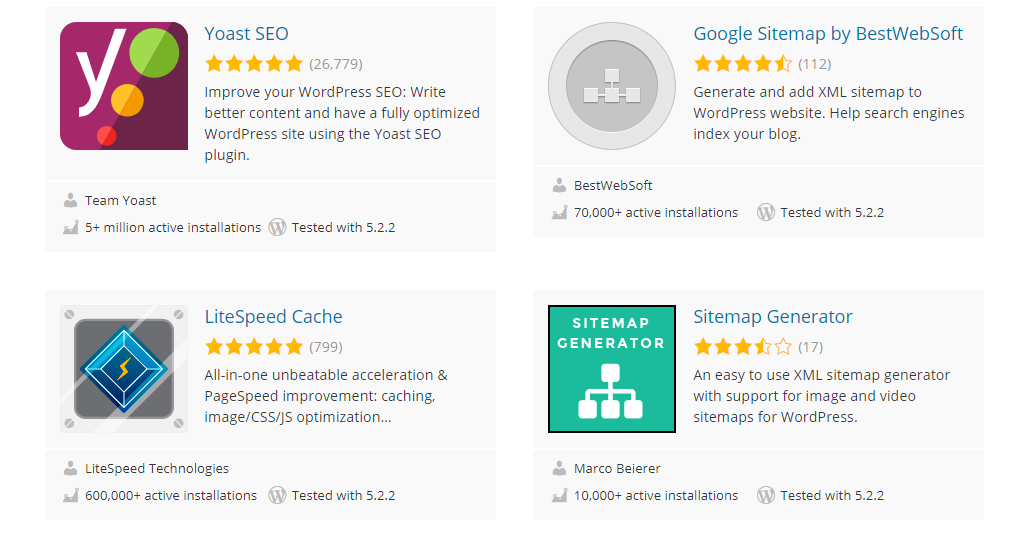
Task: Open Google Sitemap by BestWebSoft link
Action: point(828,34)
